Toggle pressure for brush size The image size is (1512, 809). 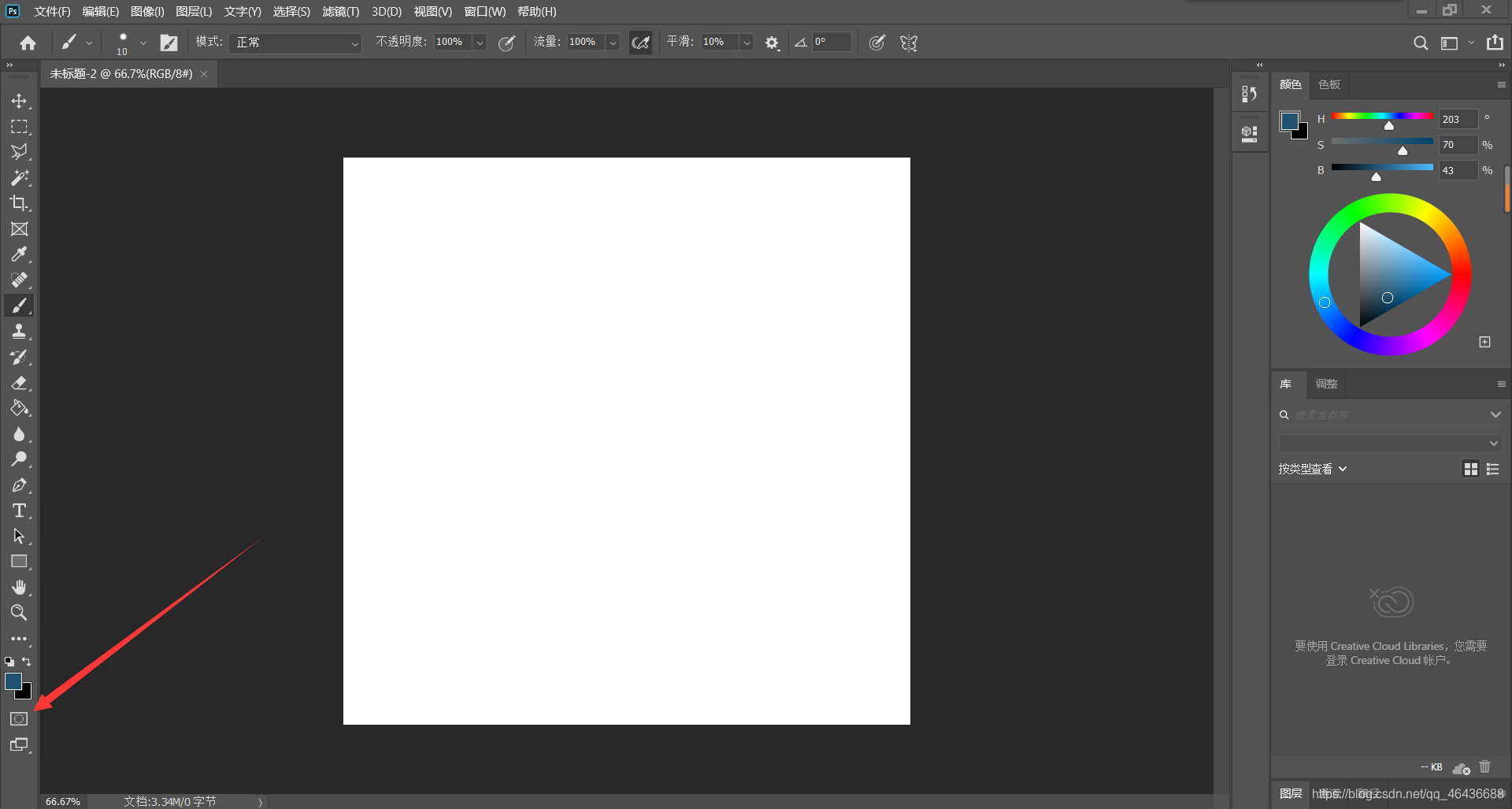(877, 43)
